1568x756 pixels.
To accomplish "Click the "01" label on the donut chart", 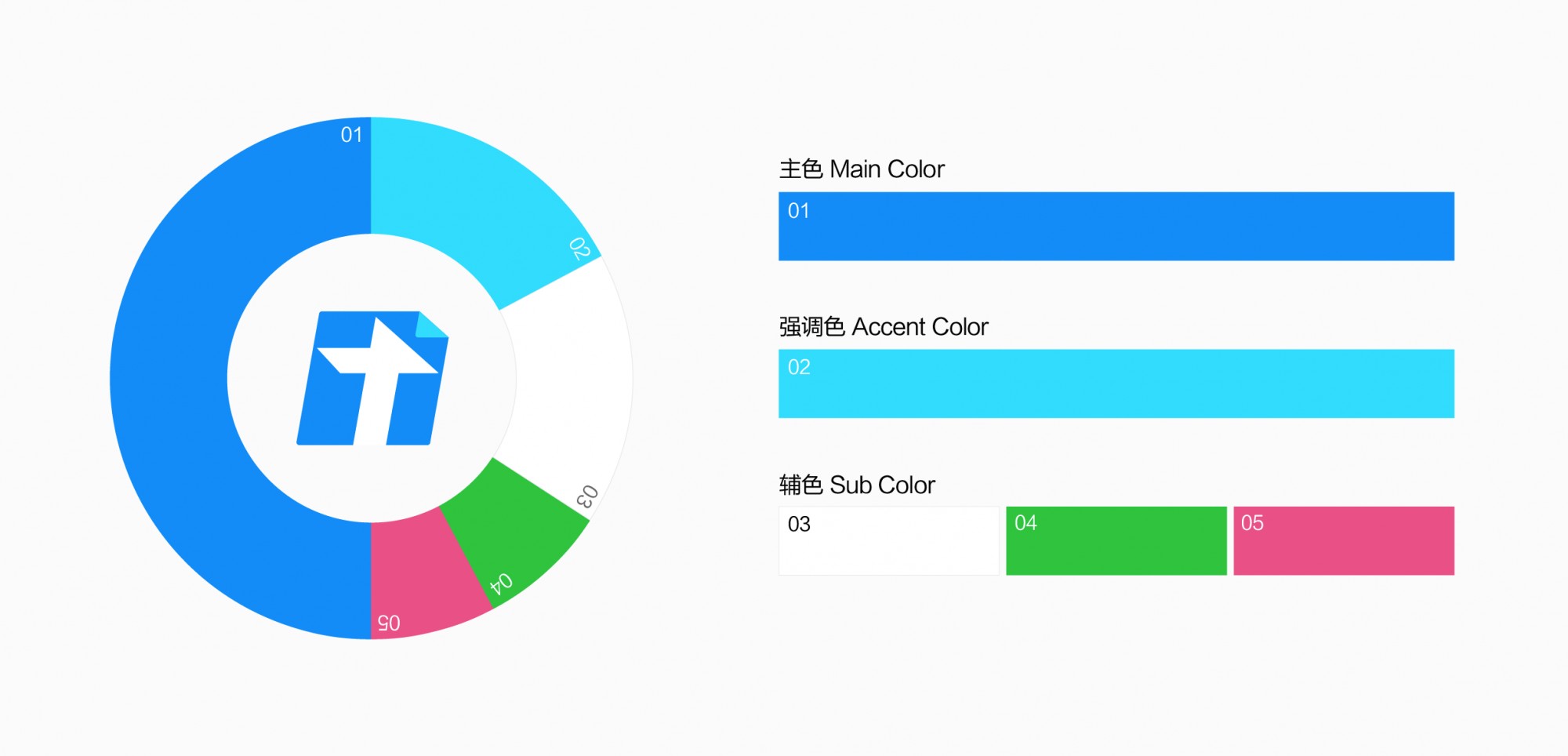I will [351, 135].
